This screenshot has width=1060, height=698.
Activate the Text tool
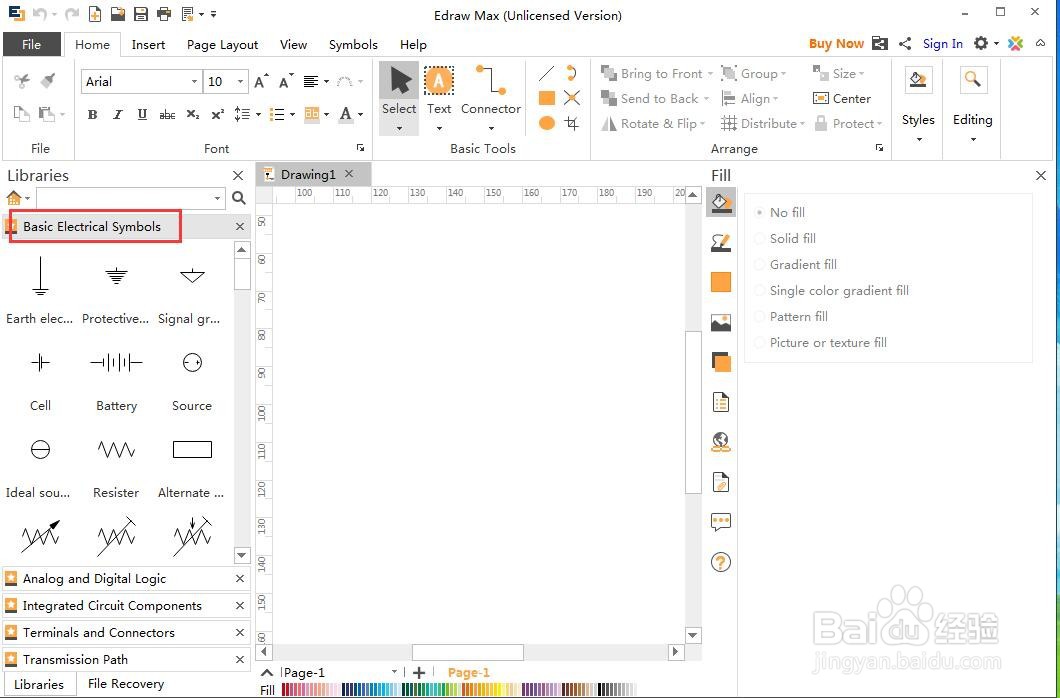coord(439,98)
